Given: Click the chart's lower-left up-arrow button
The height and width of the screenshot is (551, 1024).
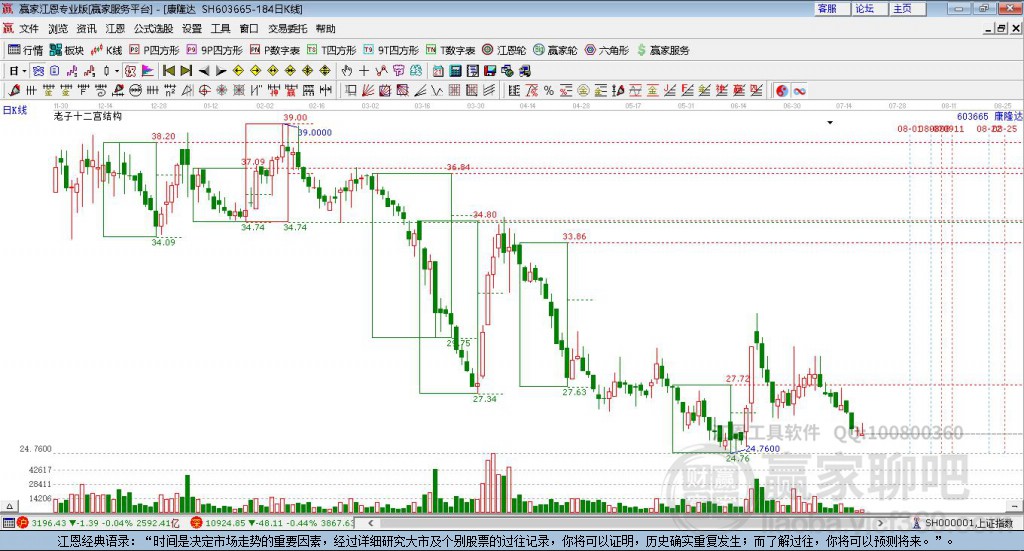Looking at the screenshot, I should point(9,506).
